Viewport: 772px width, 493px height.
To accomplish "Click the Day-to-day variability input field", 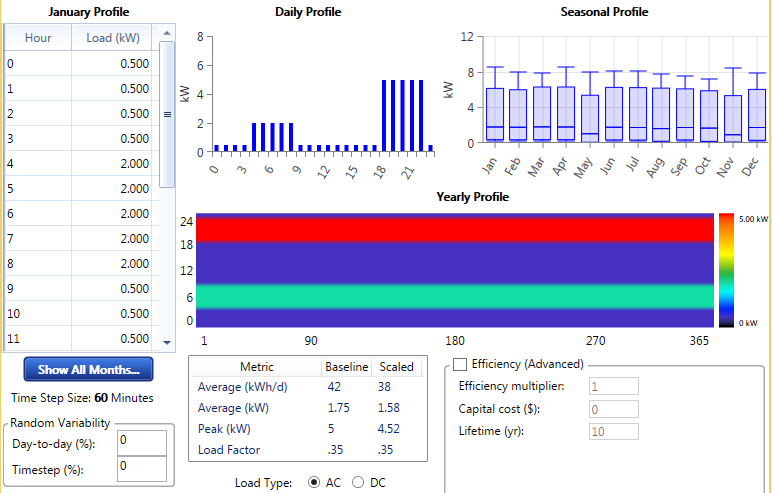I will [141, 443].
